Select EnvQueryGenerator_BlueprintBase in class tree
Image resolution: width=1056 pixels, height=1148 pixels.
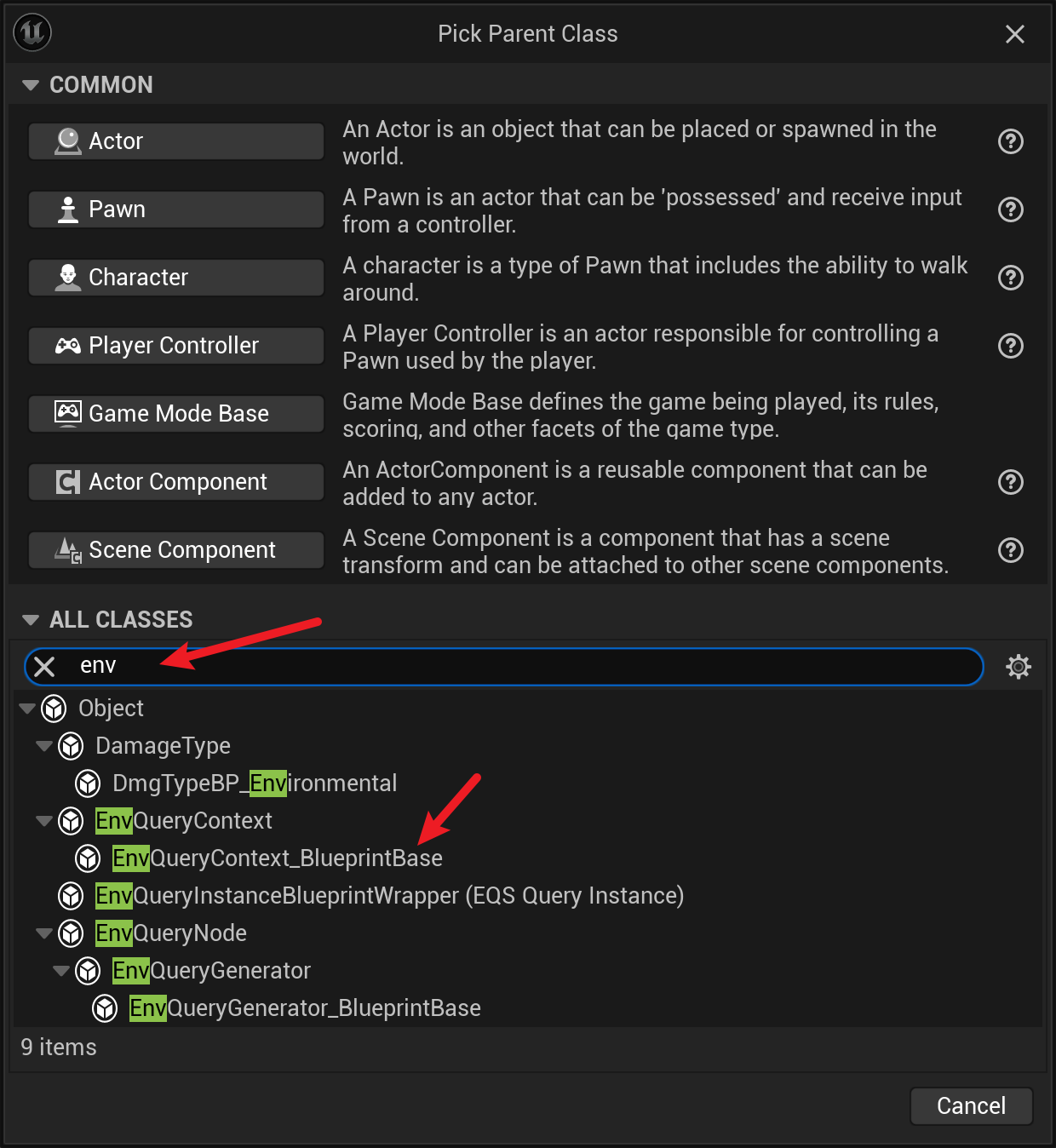pyautogui.click(x=304, y=1008)
